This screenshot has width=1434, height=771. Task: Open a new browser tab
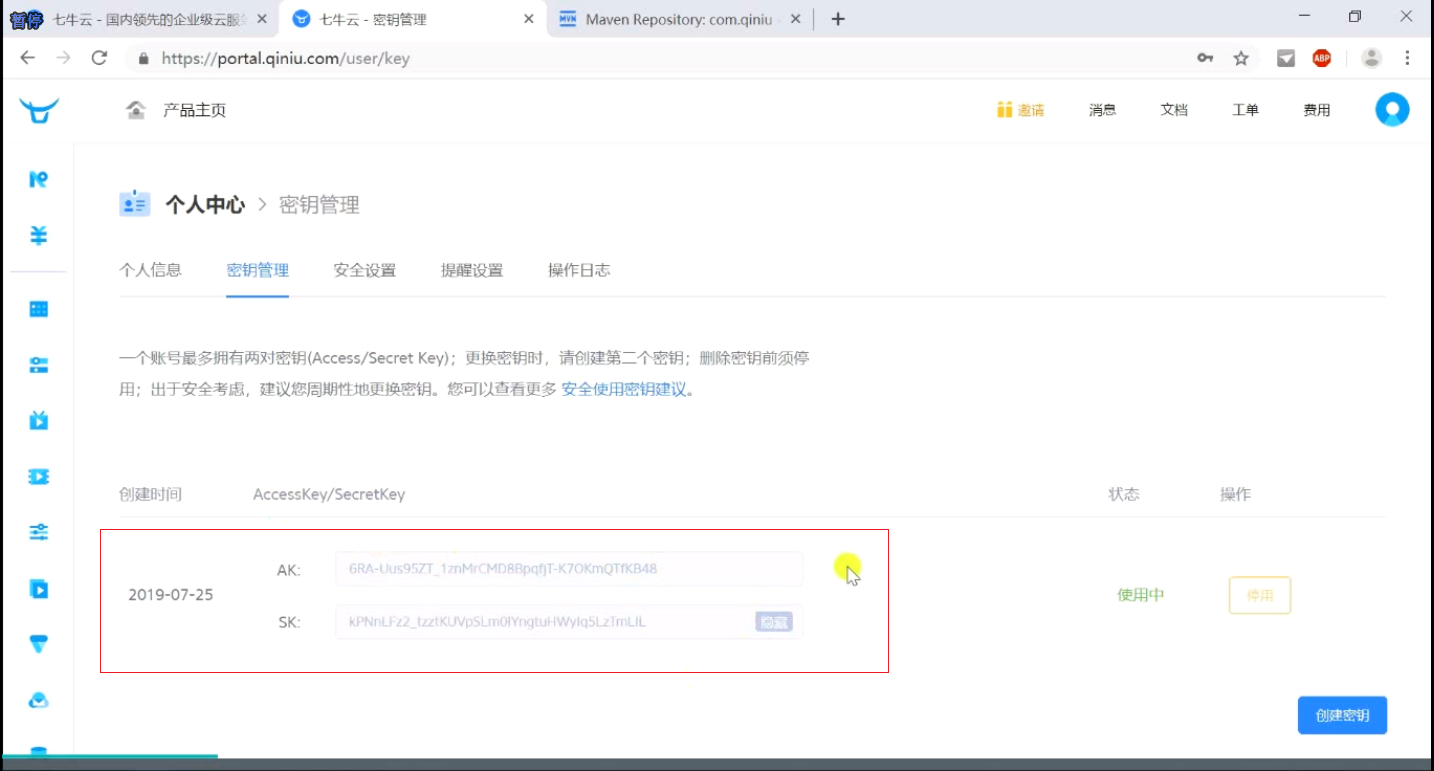pos(838,19)
